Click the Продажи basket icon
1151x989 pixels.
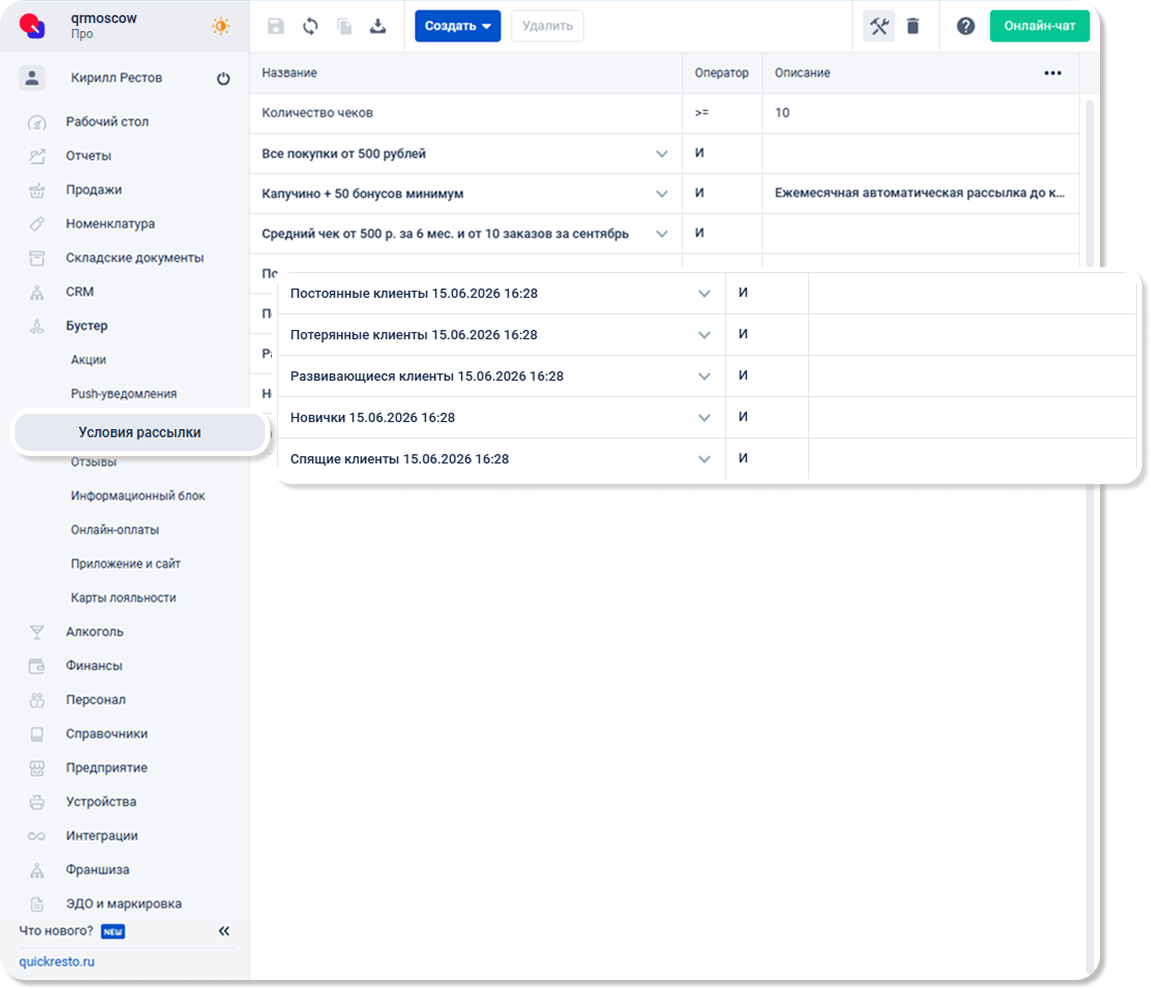(37, 190)
